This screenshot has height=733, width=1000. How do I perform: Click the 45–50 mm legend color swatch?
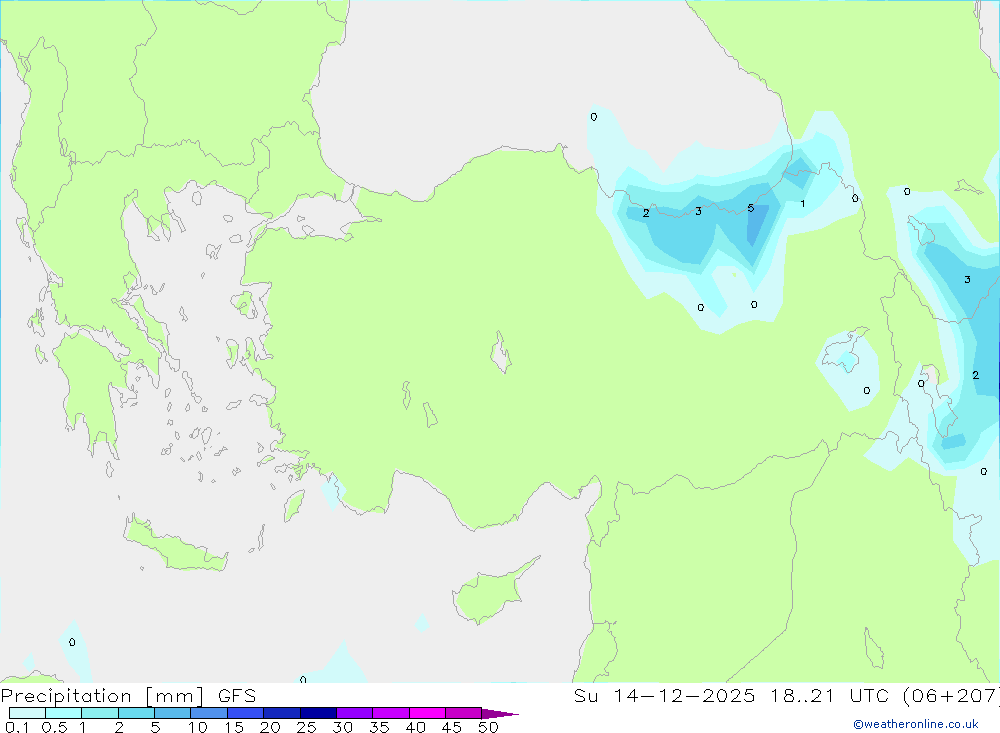(x=464, y=713)
